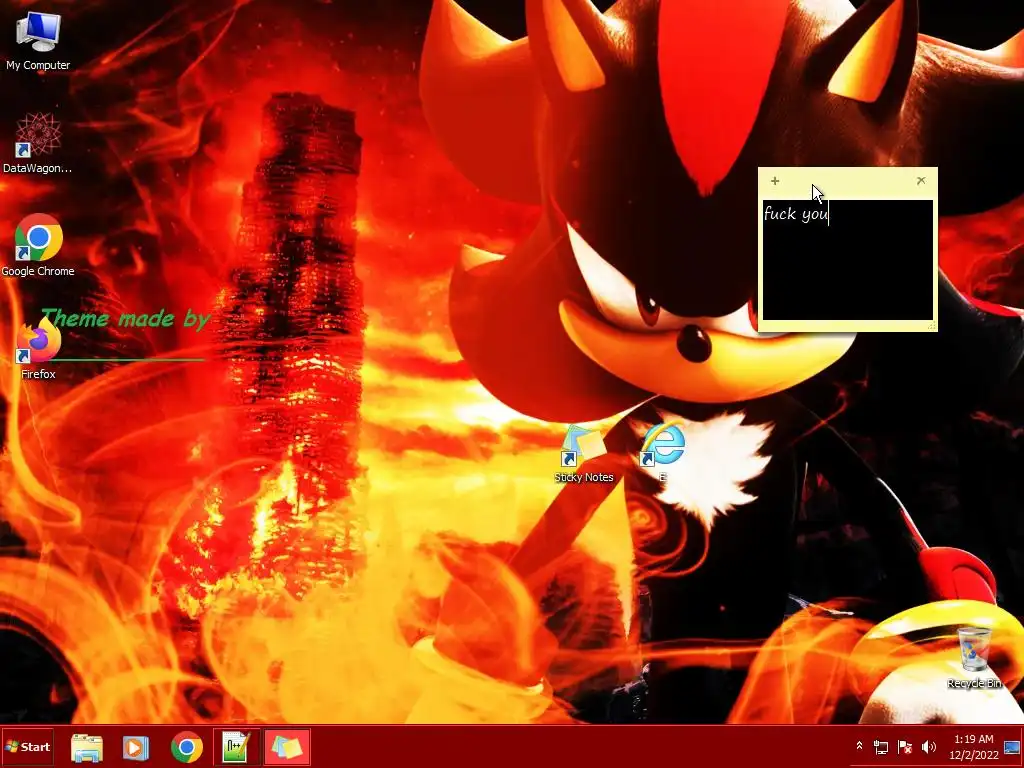Open the network status tray icon

pos(881,746)
